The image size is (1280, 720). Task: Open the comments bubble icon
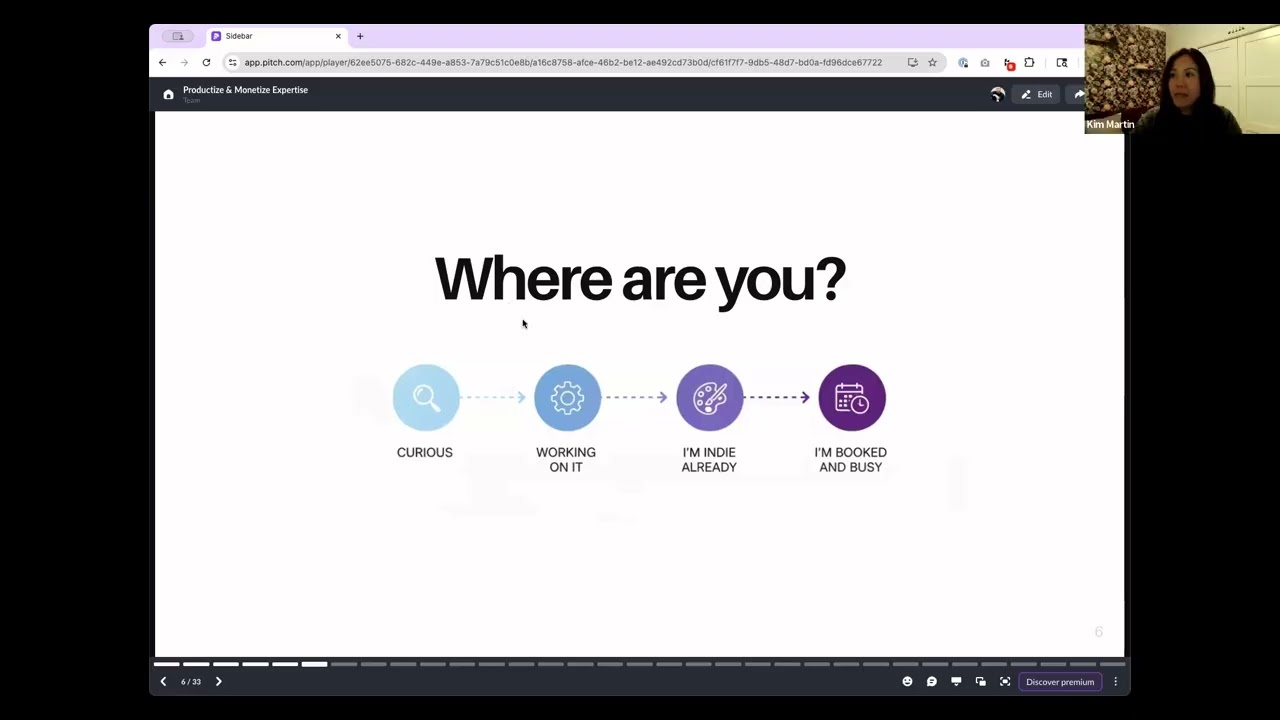pyautogui.click(x=931, y=682)
